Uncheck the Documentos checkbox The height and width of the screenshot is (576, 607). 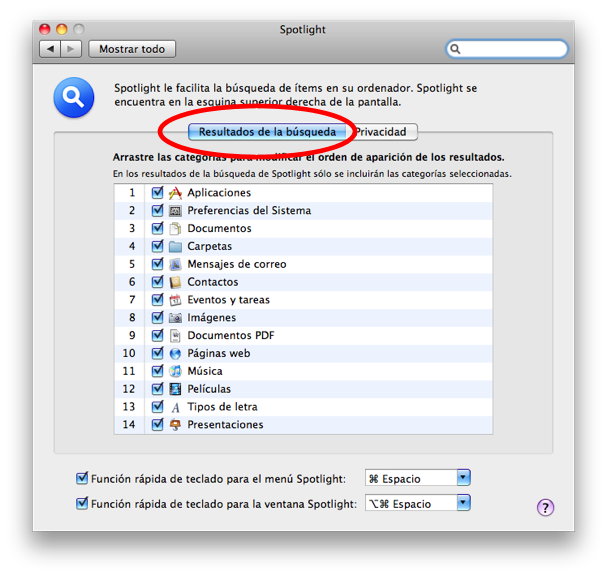click(x=157, y=228)
